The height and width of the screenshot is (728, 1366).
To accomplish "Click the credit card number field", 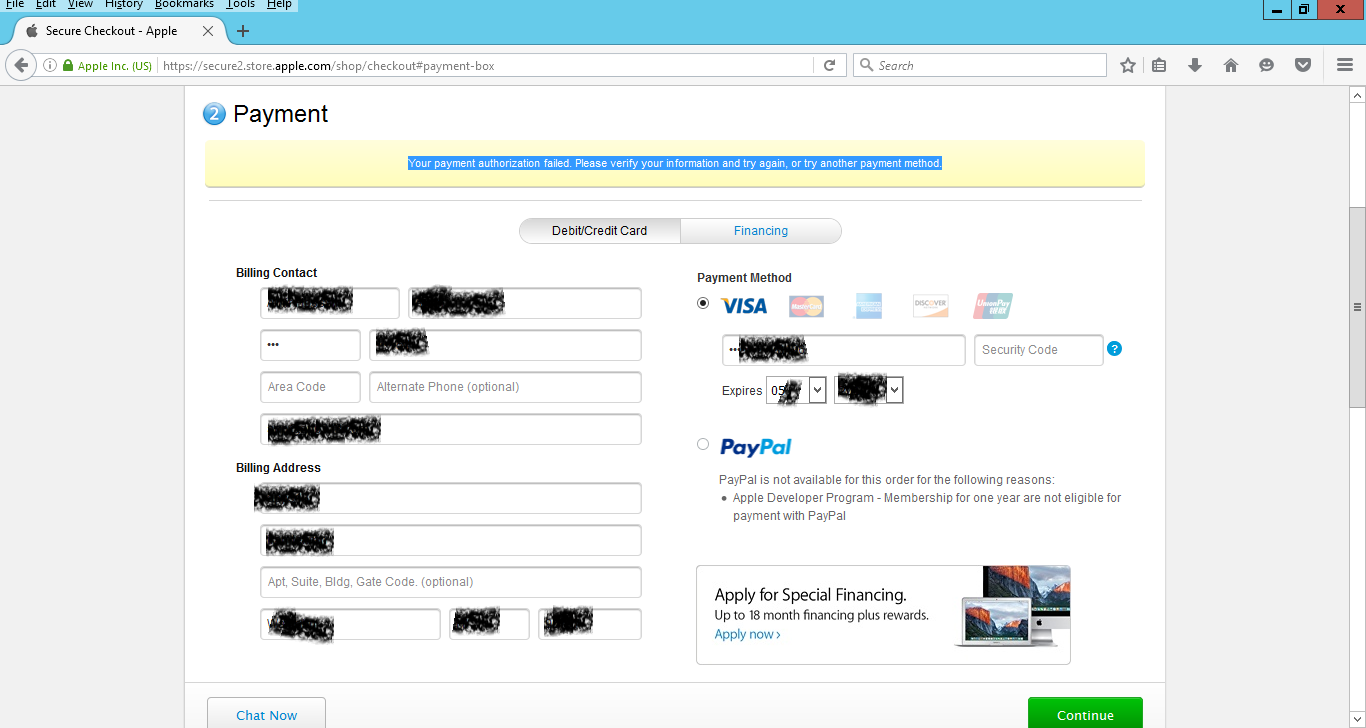I will (844, 350).
